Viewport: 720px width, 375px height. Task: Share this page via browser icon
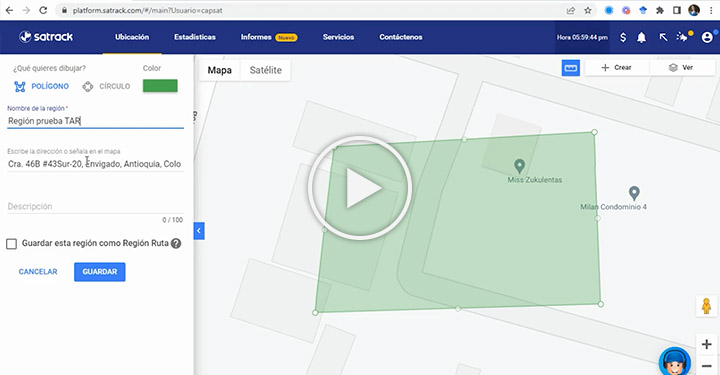(571, 10)
